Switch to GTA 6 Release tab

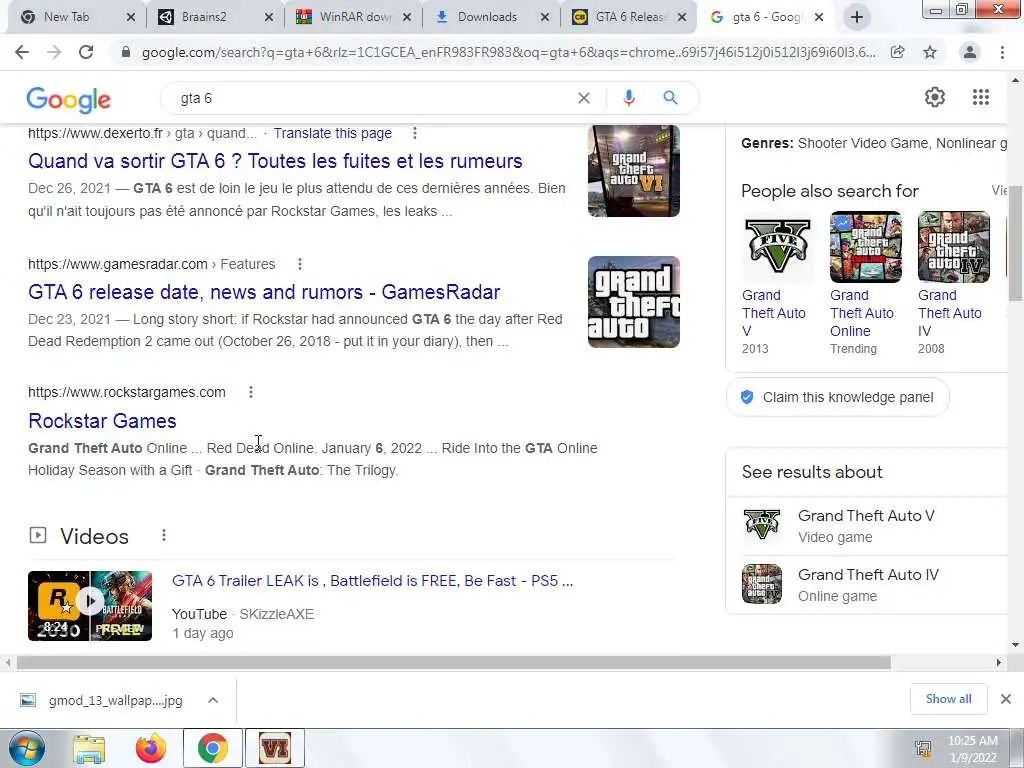pos(629,18)
